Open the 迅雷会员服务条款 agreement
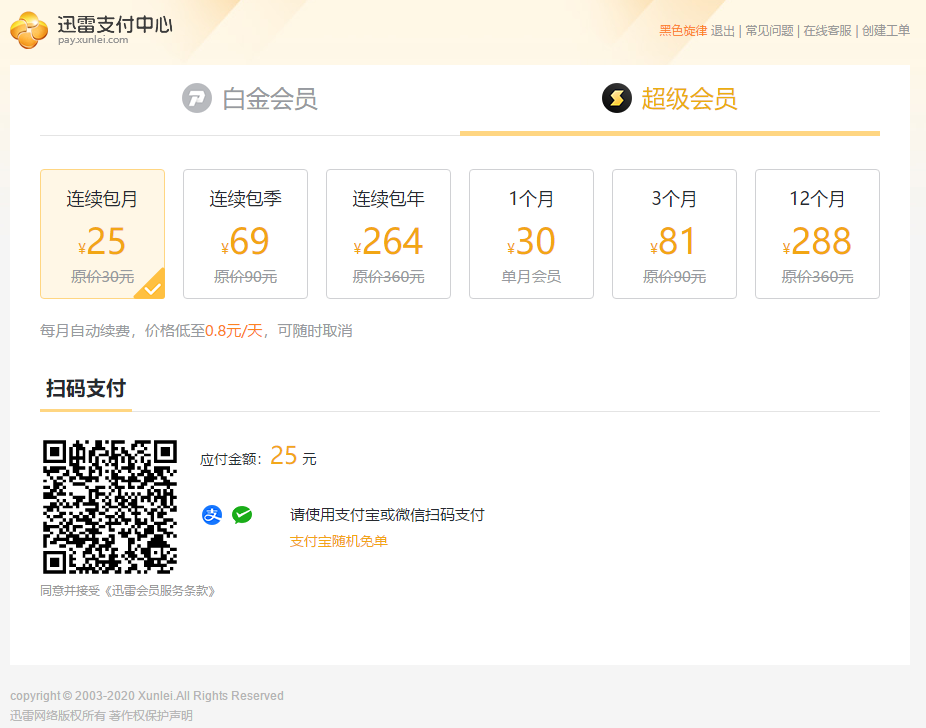Viewport: 926px width, 728px height. pos(159,591)
